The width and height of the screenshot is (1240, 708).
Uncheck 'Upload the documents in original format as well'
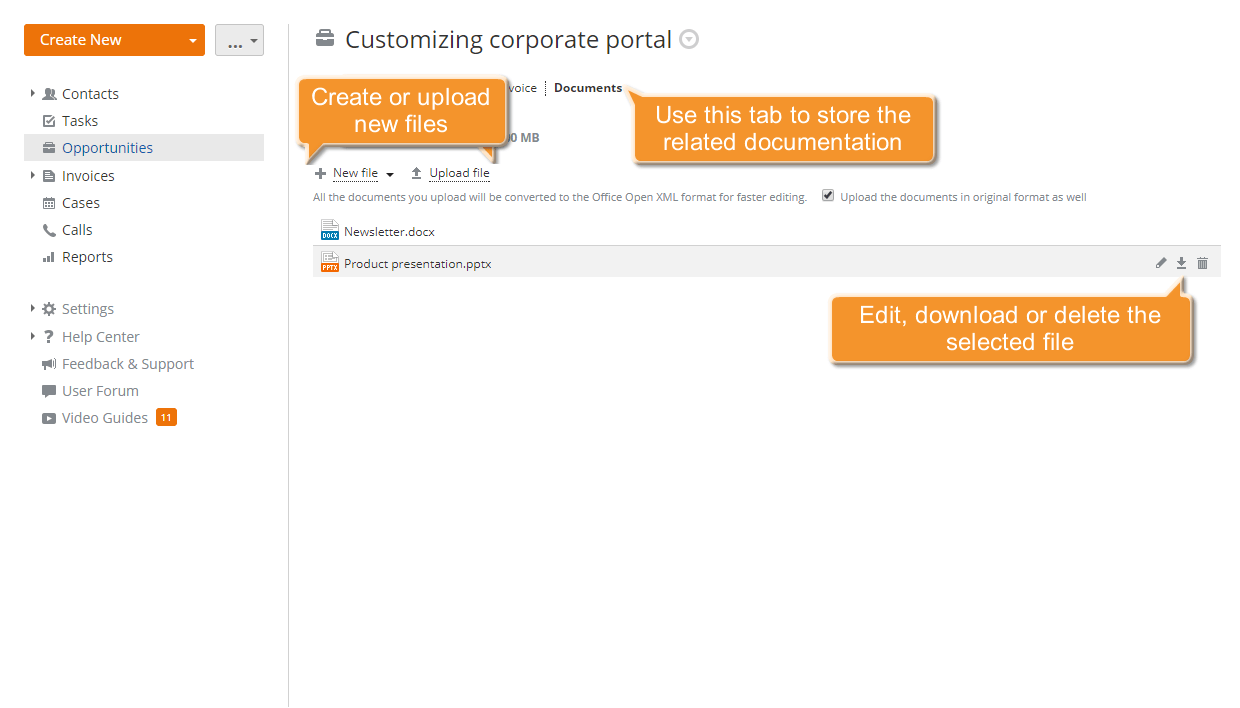tap(828, 195)
